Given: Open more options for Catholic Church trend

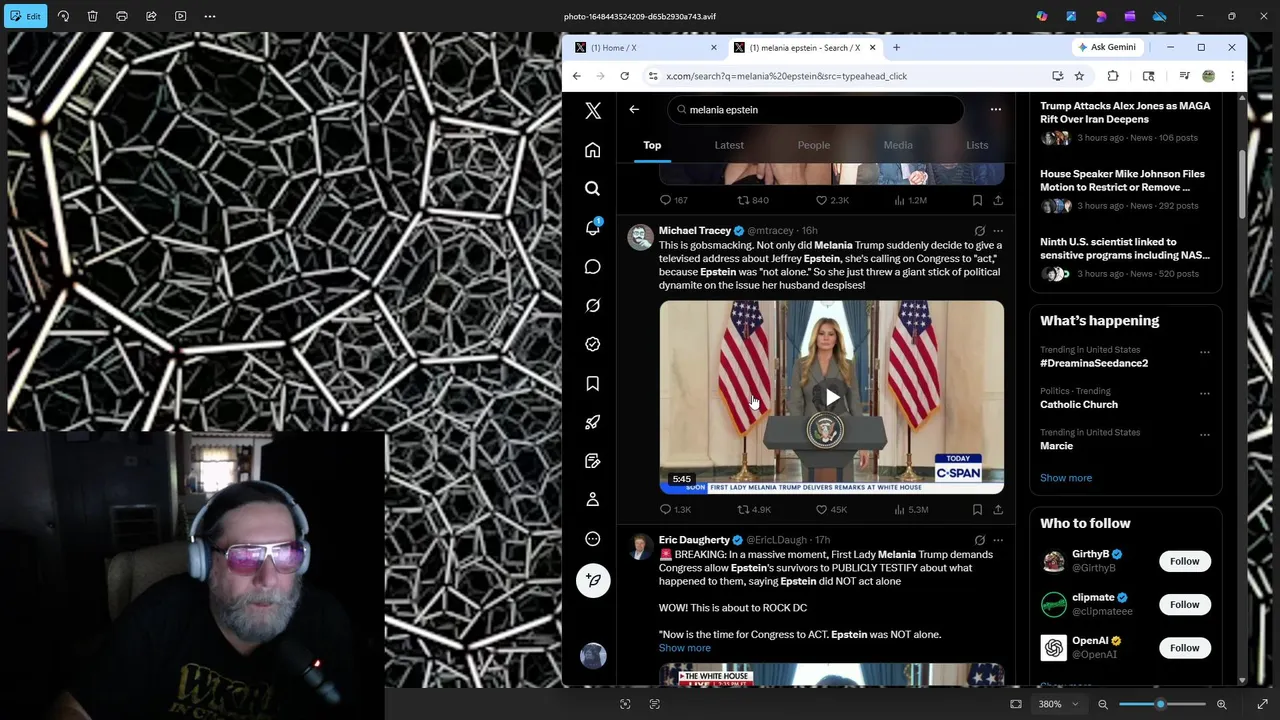Looking at the screenshot, I should (x=1204, y=393).
